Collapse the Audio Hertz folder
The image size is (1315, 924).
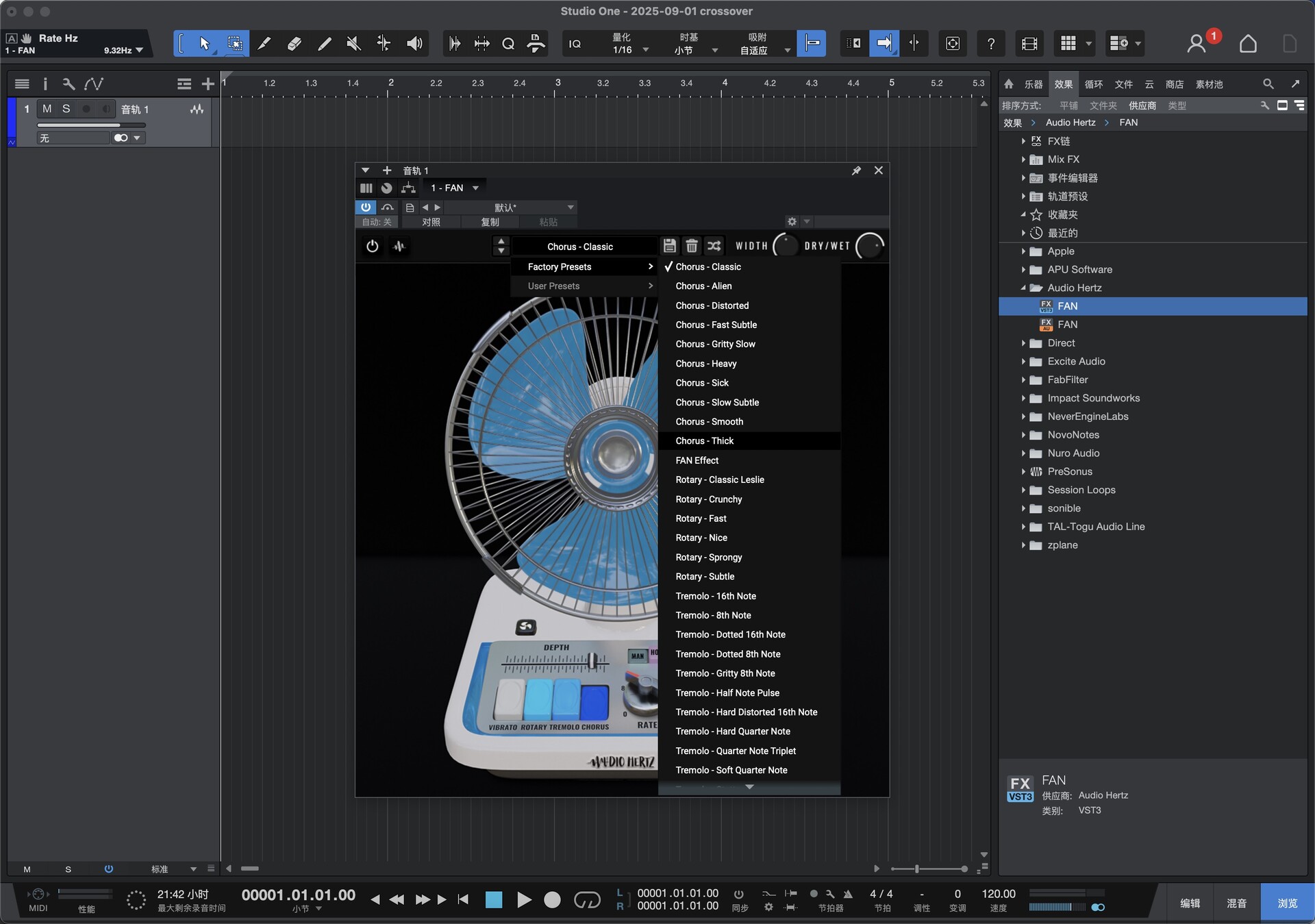coord(1023,288)
